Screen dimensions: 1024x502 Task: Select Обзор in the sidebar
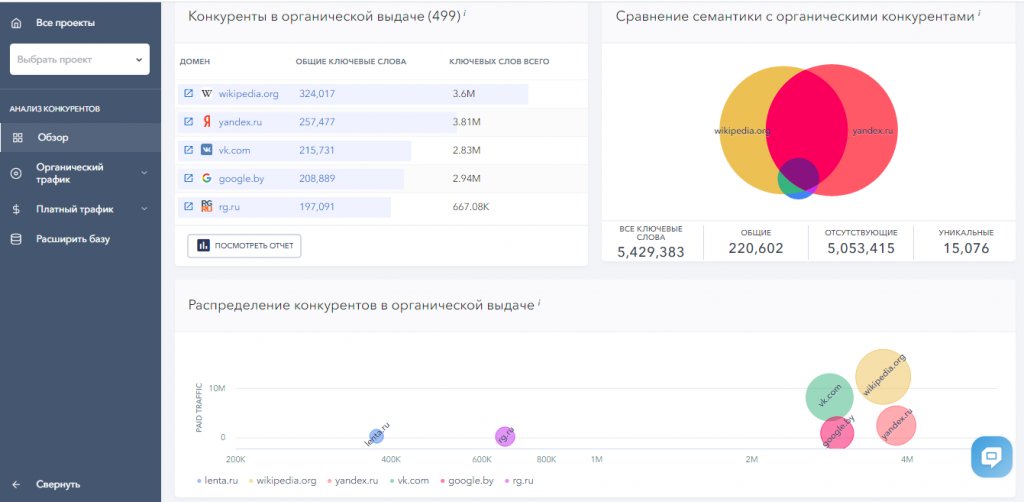click(80, 138)
